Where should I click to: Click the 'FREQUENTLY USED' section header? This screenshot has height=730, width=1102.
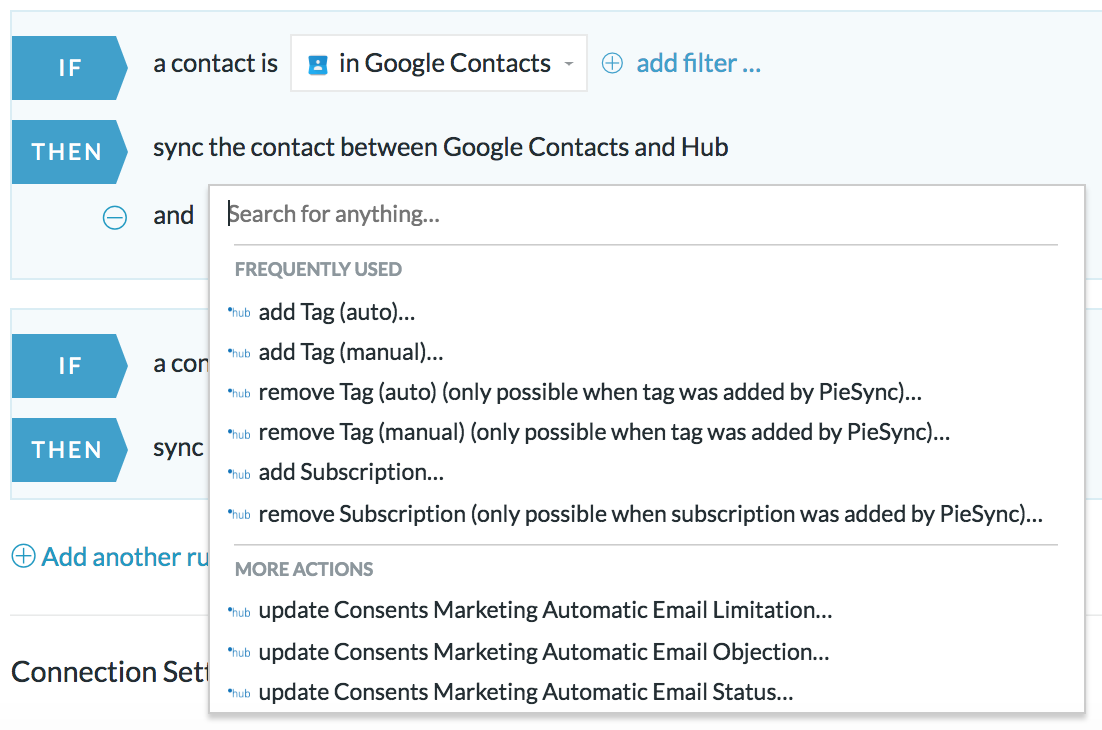318,269
